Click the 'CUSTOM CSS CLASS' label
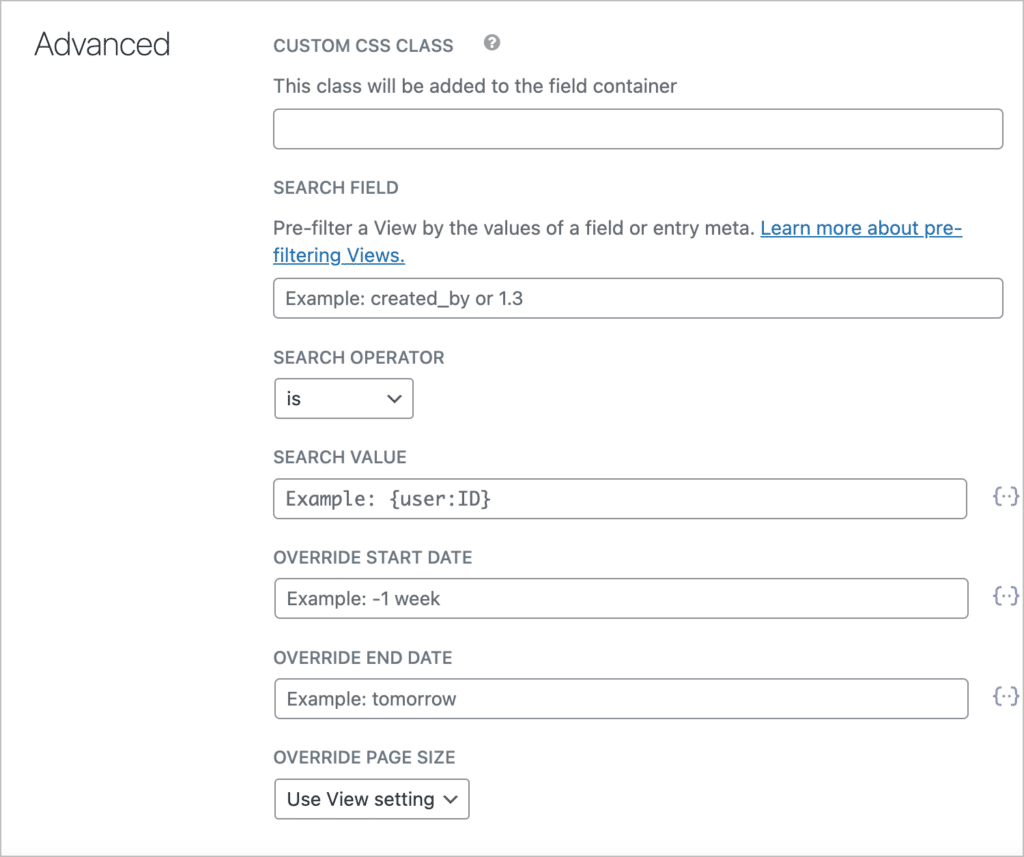1024x857 pixels. 363,46
